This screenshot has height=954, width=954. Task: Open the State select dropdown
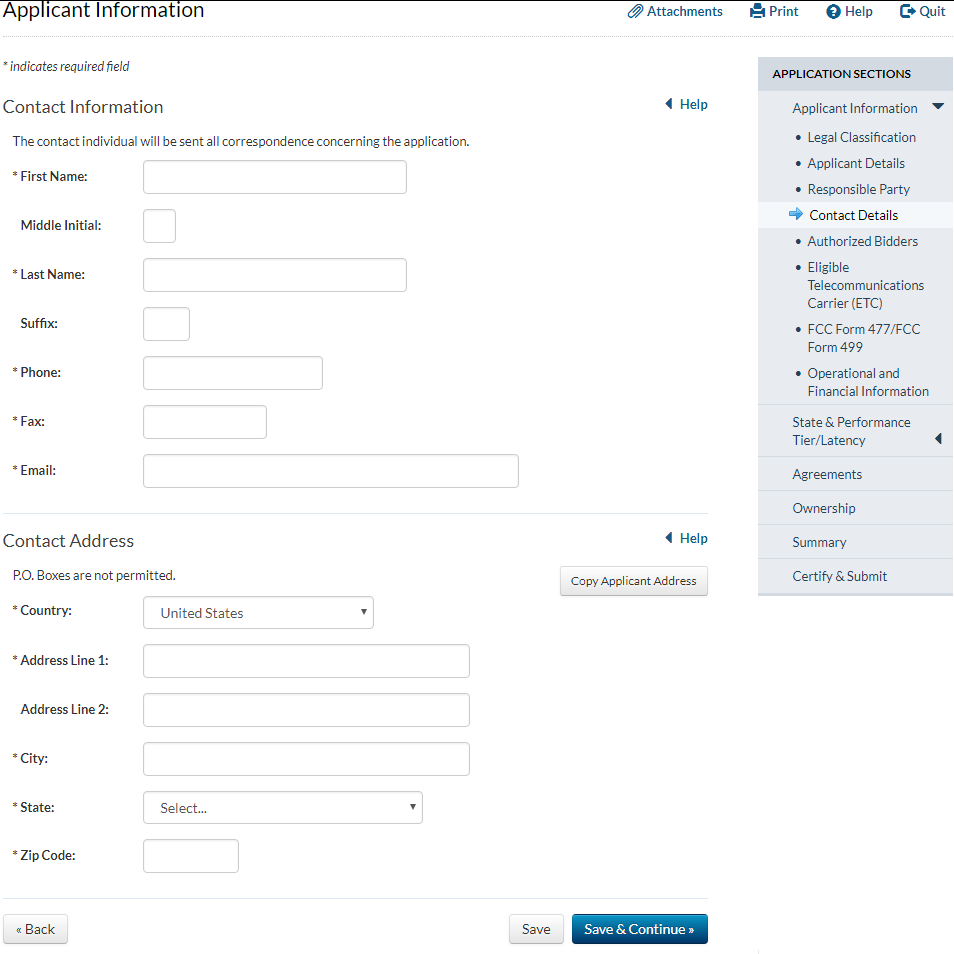click(x=282, y=808)
